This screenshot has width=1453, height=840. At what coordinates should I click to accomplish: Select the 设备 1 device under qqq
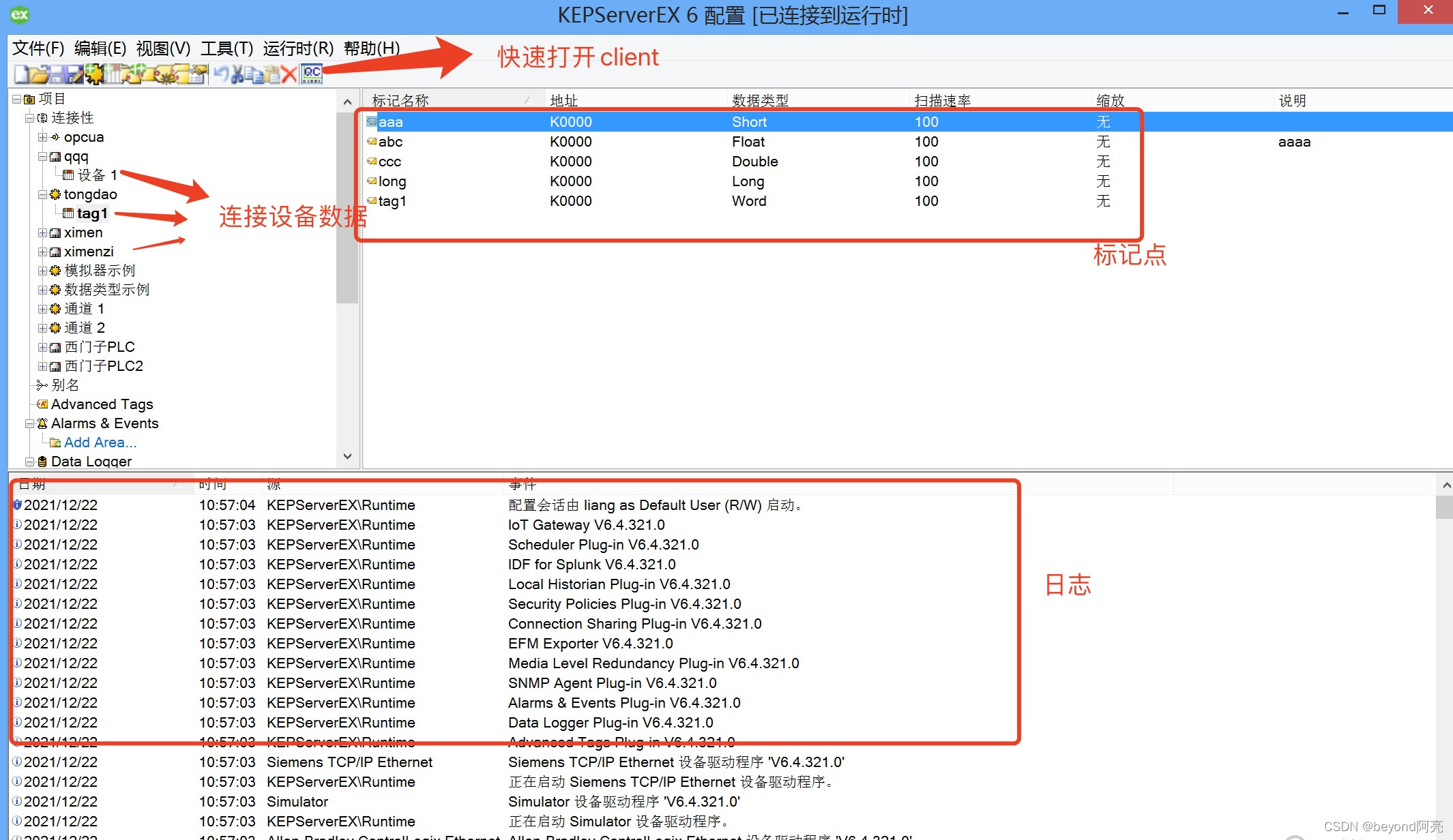pyautogui.click(x=97, y=175)
